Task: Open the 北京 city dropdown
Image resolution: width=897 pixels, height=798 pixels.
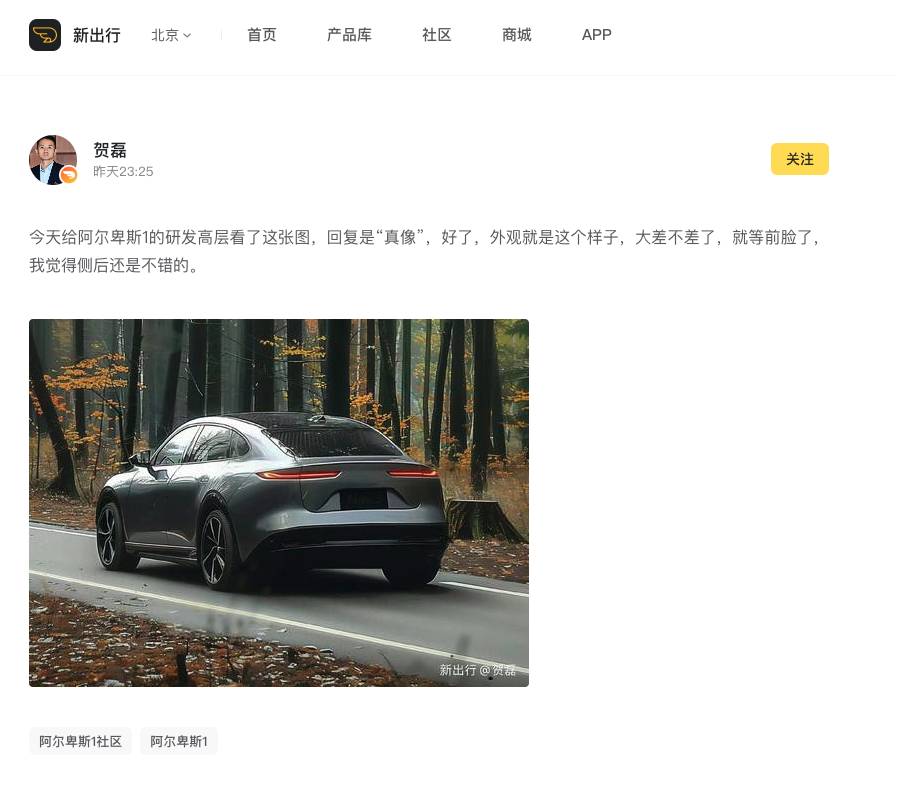Action: 171,35
